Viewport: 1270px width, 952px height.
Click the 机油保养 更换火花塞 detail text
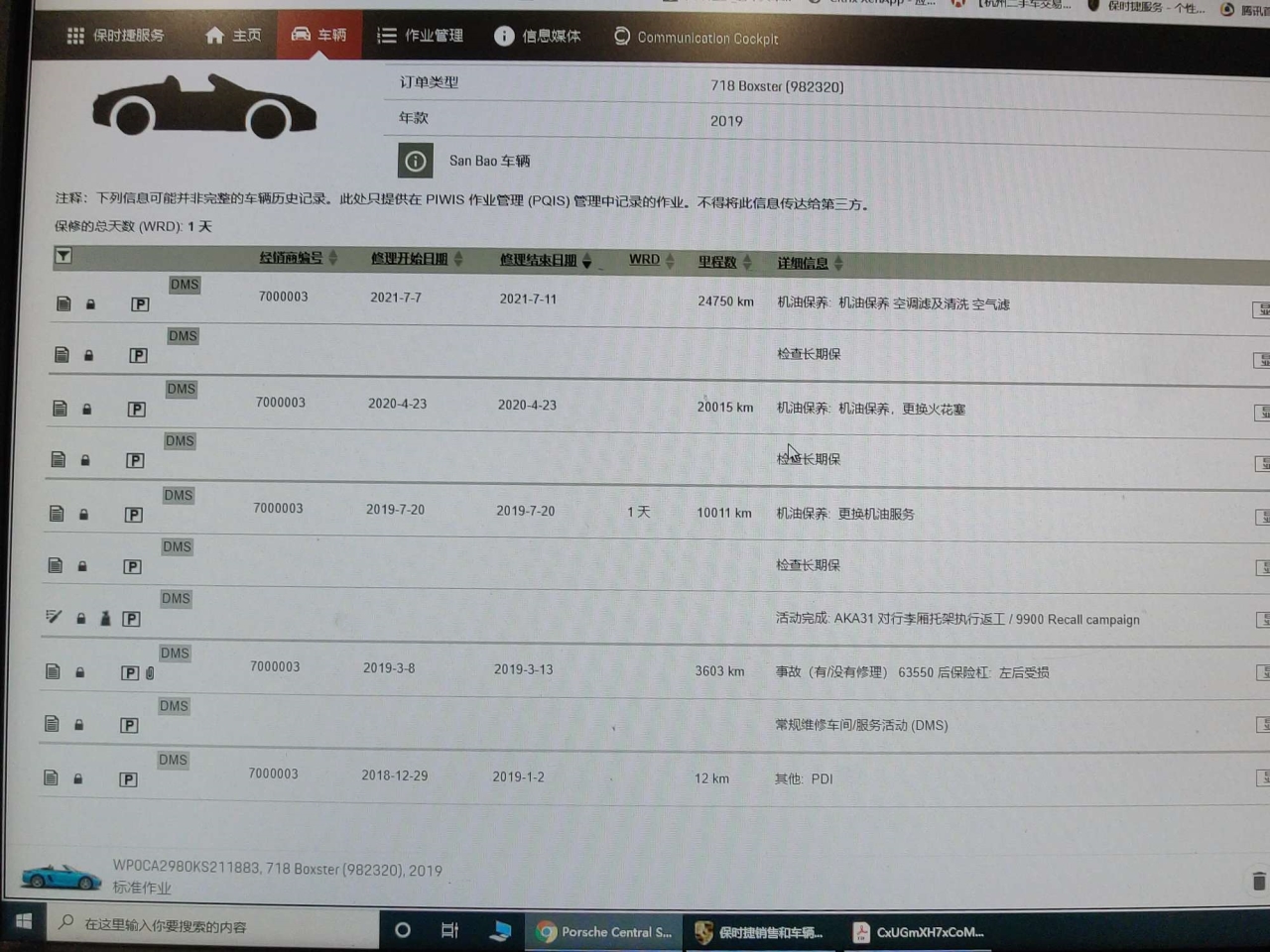point(870,409)
